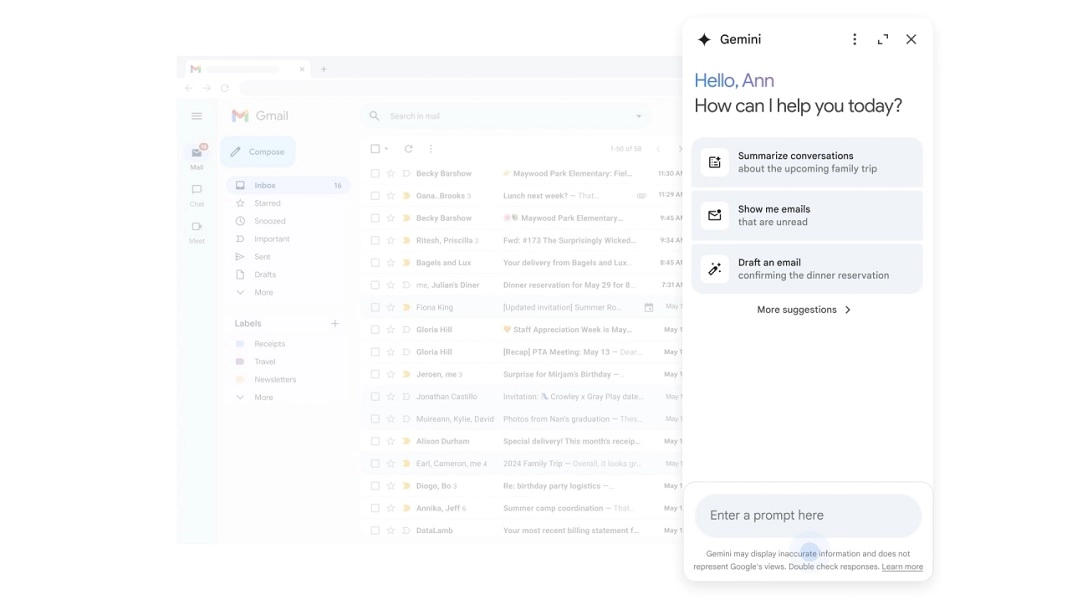The image size is (1067, 600).
Task: Open 2024 Family Trip email
Action: click(523, 463)
